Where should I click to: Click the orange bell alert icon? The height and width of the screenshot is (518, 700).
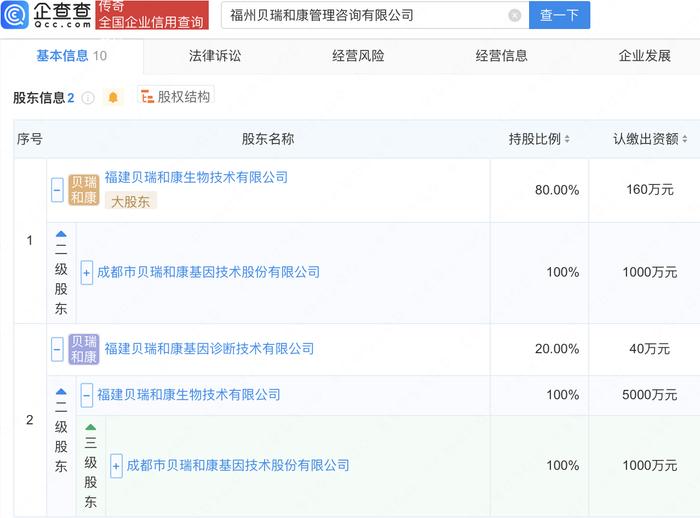click(113, 97)
